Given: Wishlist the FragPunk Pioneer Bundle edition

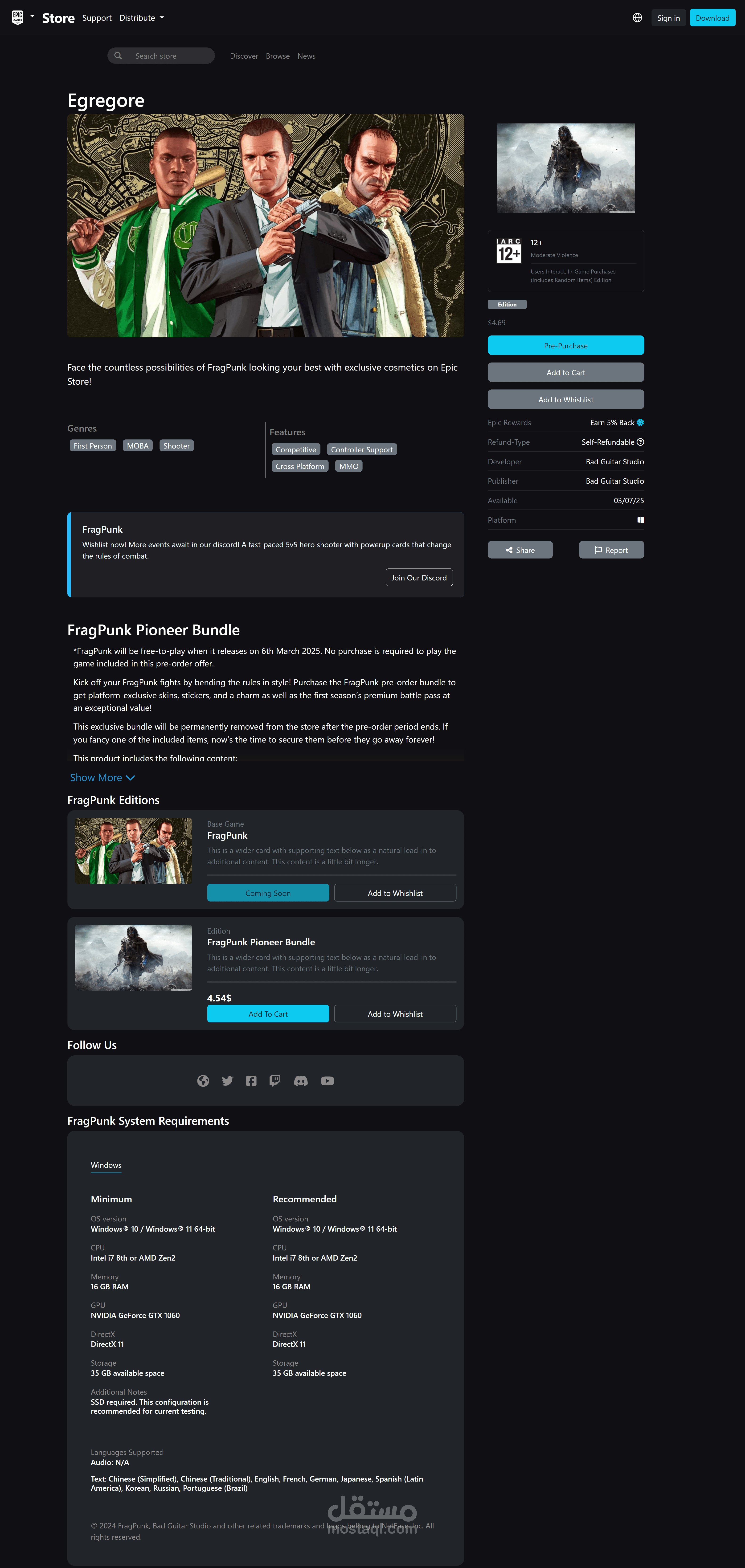Looking at the screenshot, I should point(395,1013).
